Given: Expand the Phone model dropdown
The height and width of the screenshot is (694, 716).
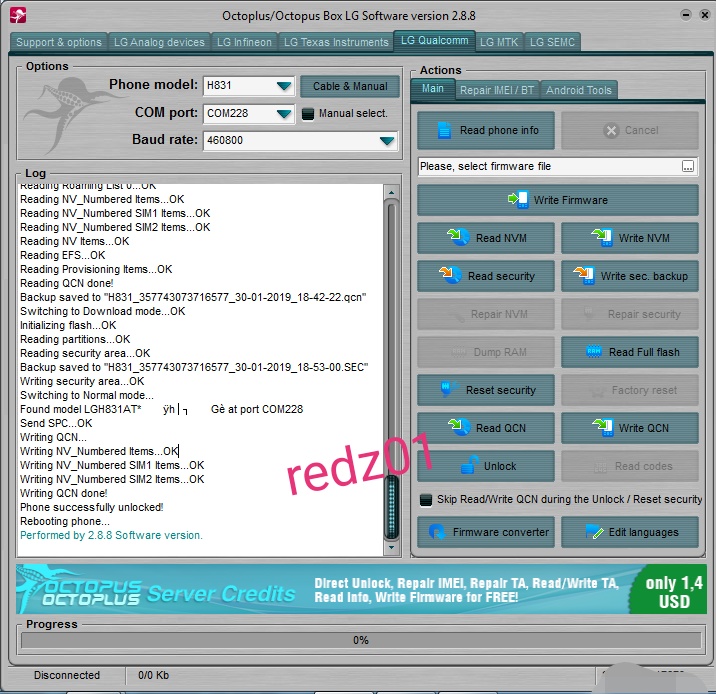Looking at the screenshot, I should pyautogui.click(x=284, y=86).
